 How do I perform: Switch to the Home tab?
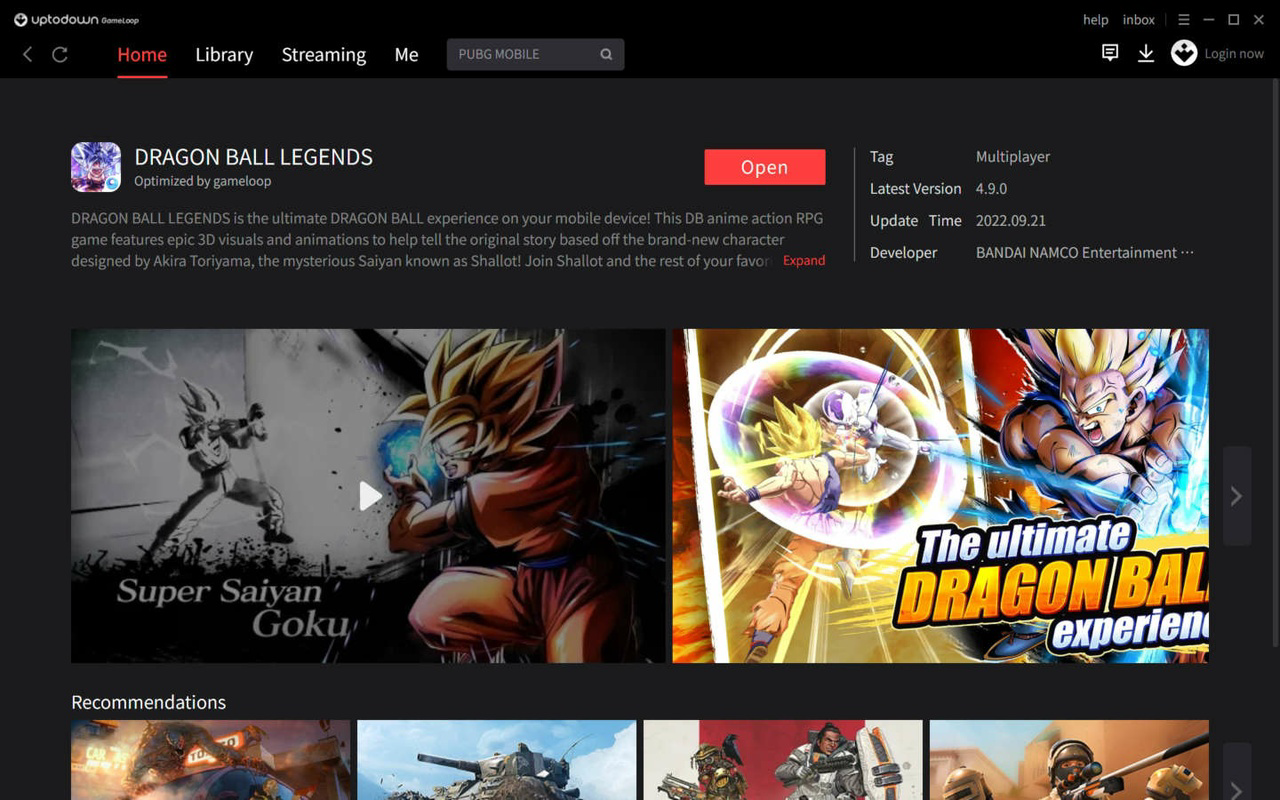(x=142, y=55)
